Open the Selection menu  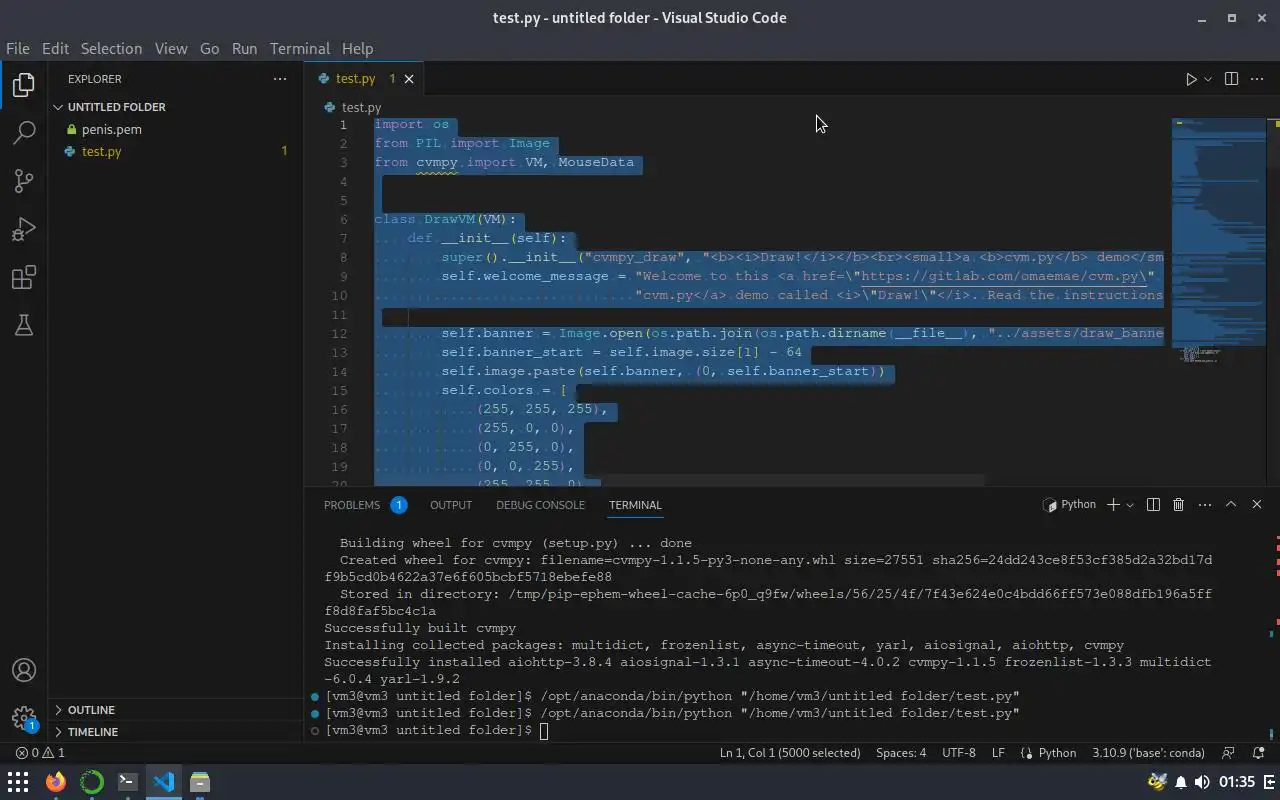(111, 48)
